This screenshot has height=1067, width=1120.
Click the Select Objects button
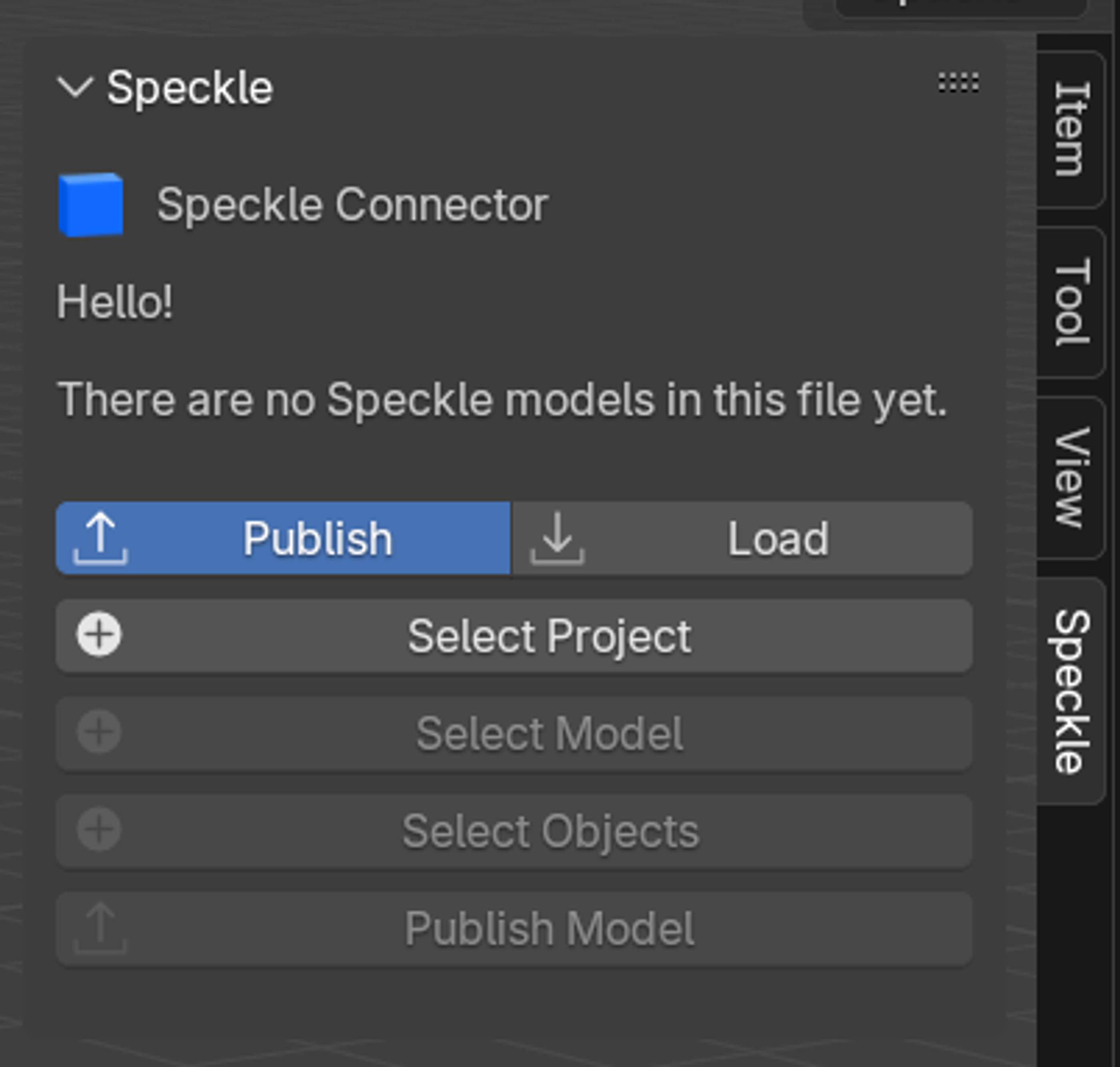click(514, 831)
